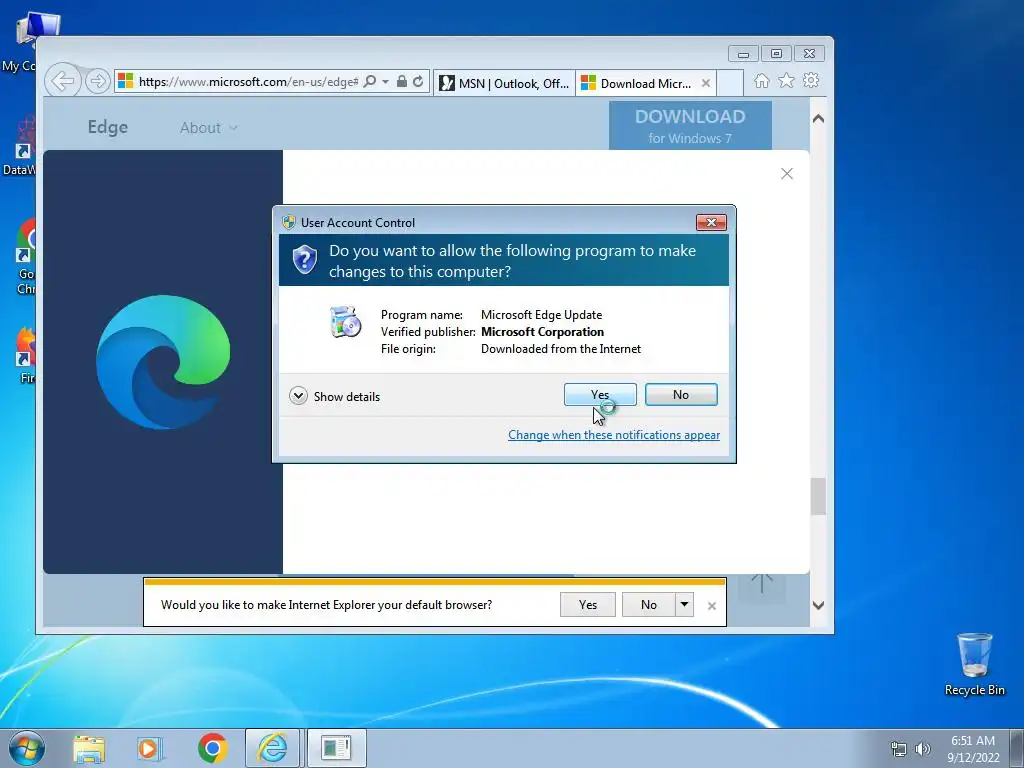Click Internet Explorer taskbar icon
Image resolution: width=1024 pixels, height=768 pixels.
pyautogui.click(x=272, y=748)
